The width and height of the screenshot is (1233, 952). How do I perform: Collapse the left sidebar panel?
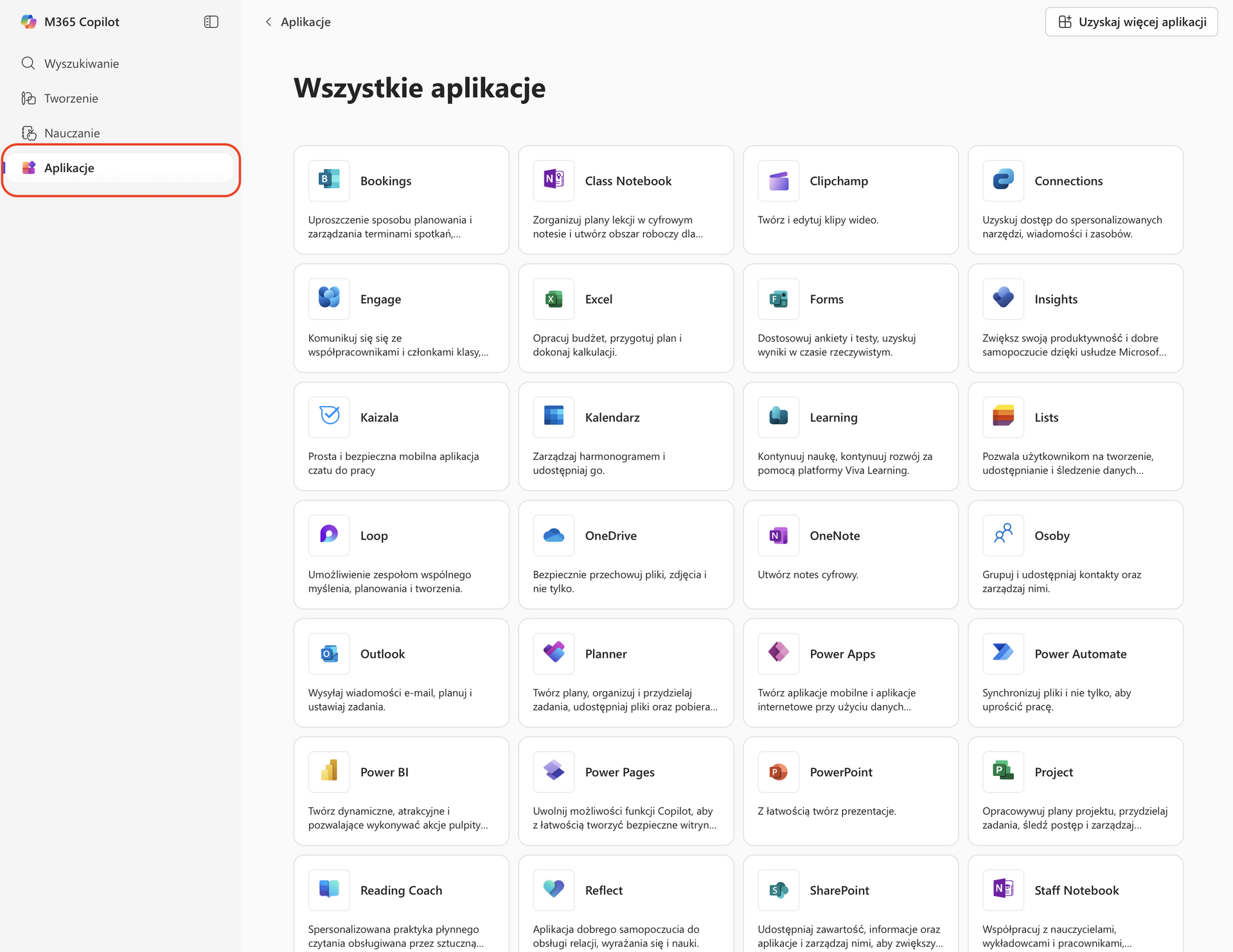click(x=211, y=21)
